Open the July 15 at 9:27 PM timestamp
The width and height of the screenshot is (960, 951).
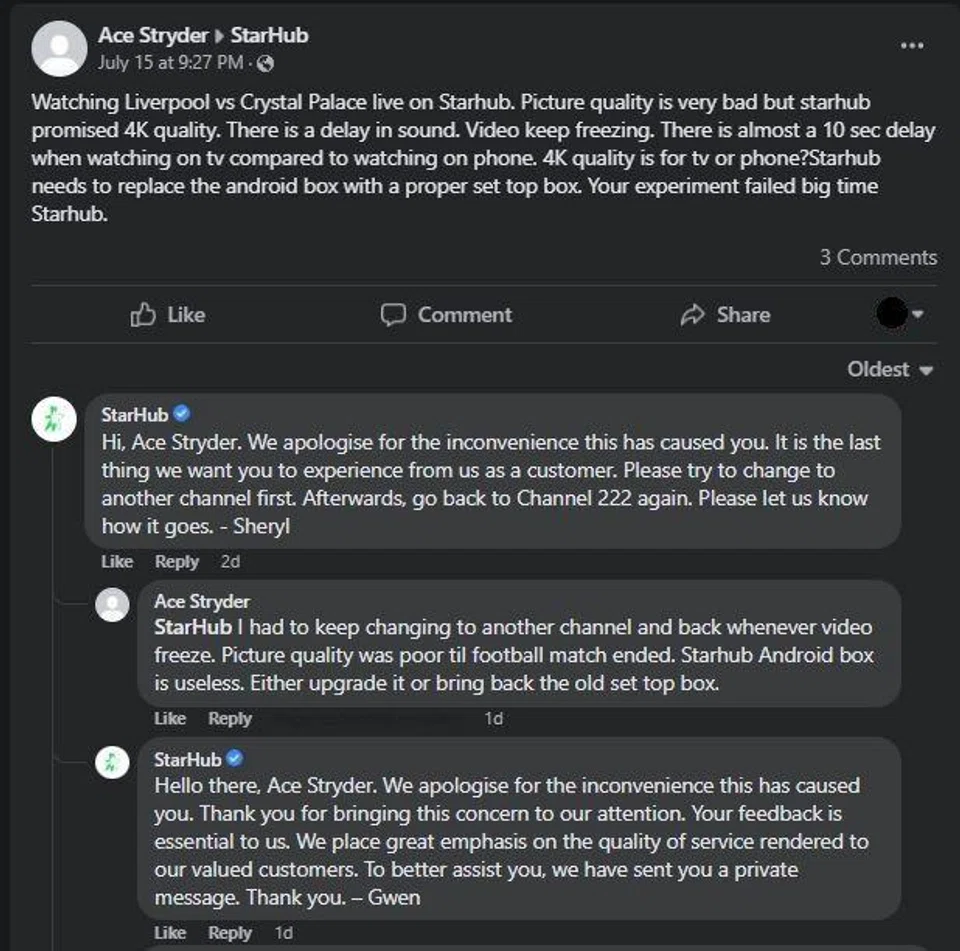click(x=170, y=63)
